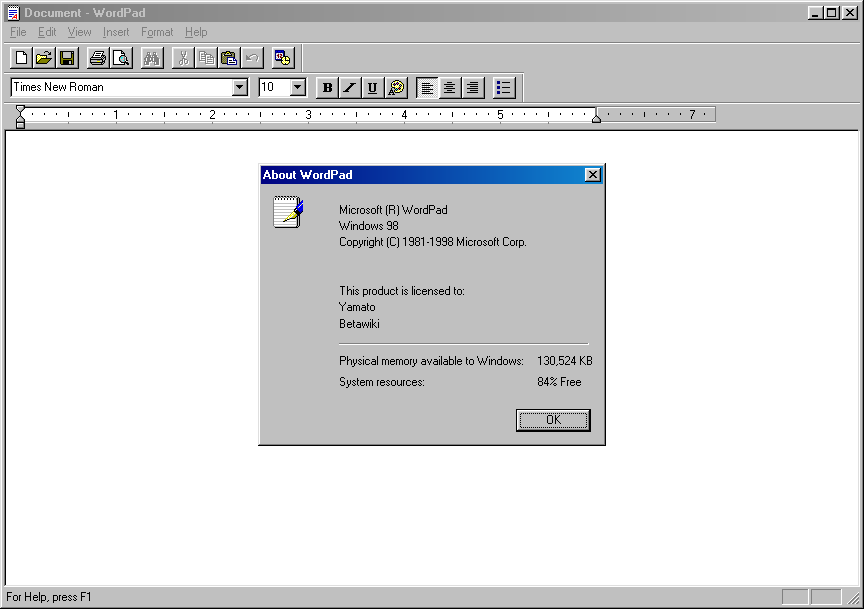Toggle Bold formatting button

pos(327,88)
